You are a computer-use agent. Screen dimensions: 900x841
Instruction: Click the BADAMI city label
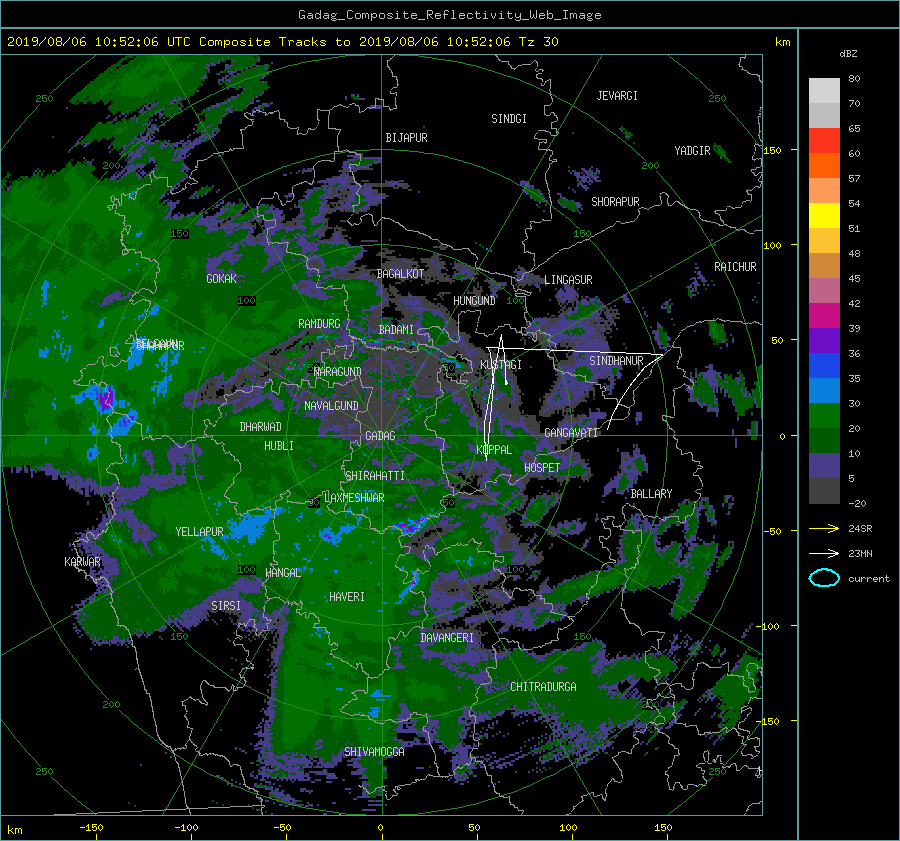(396, 330)
